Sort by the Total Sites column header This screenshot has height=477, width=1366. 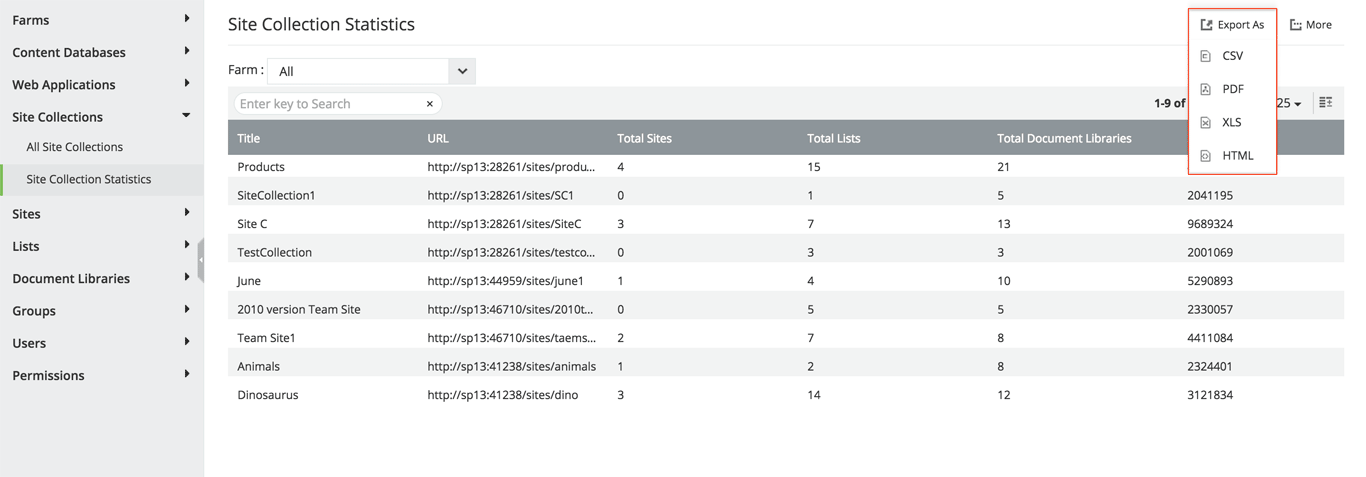tap(643, 138)
